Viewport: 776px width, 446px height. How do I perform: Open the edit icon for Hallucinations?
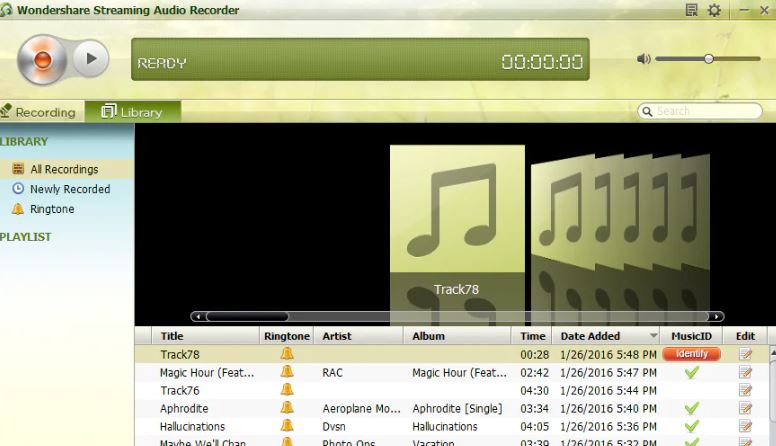tap(745, 426)
